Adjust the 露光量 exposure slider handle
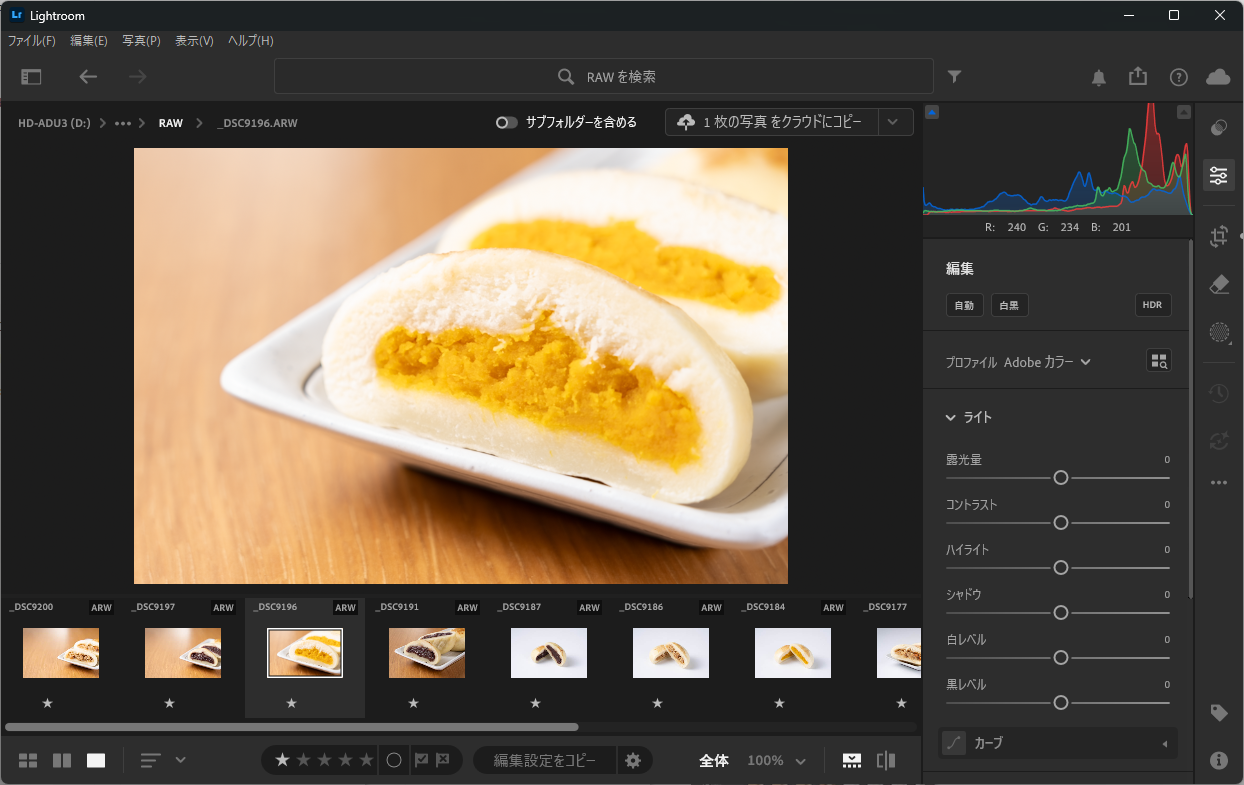The height and width of the screenshot is (785, 1244). point(1061,478)
